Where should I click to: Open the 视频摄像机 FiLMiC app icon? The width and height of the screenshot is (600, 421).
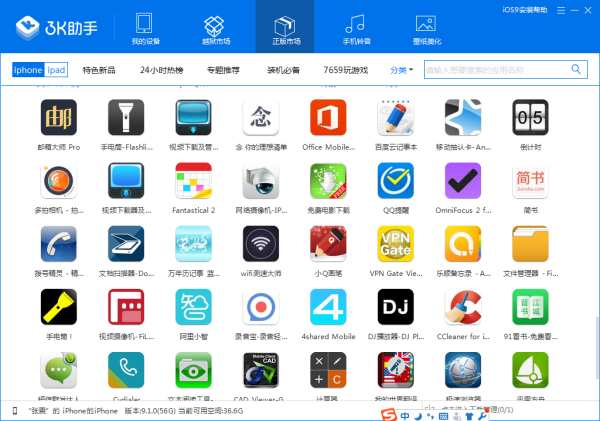[x=126, y=307]
